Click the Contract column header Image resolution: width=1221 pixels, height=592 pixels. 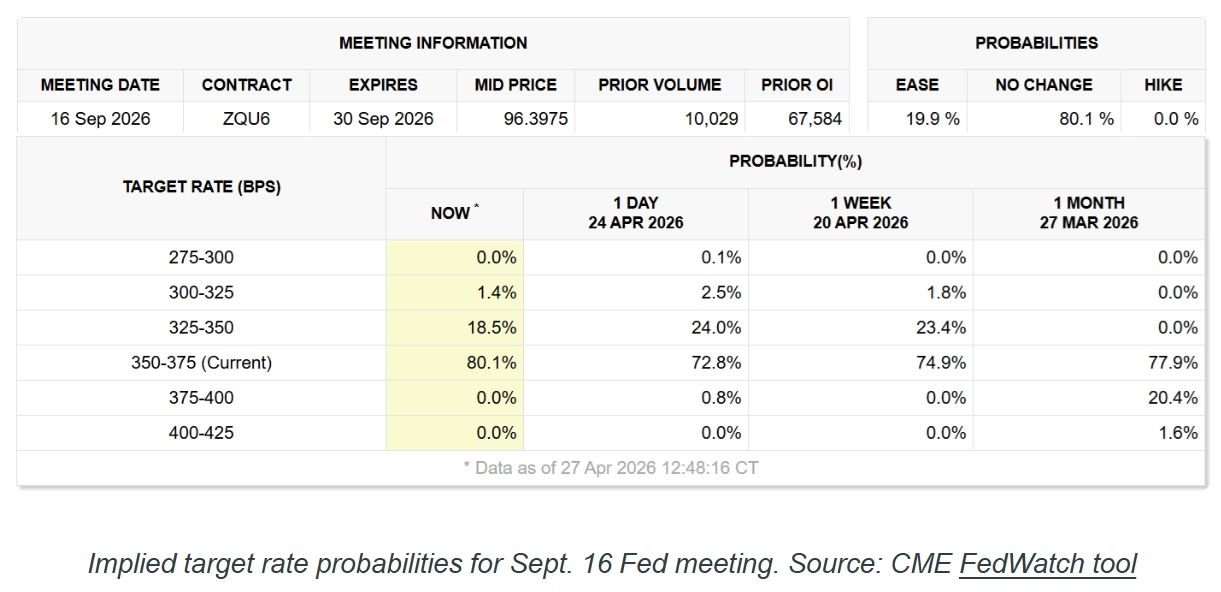coord(246,85)
